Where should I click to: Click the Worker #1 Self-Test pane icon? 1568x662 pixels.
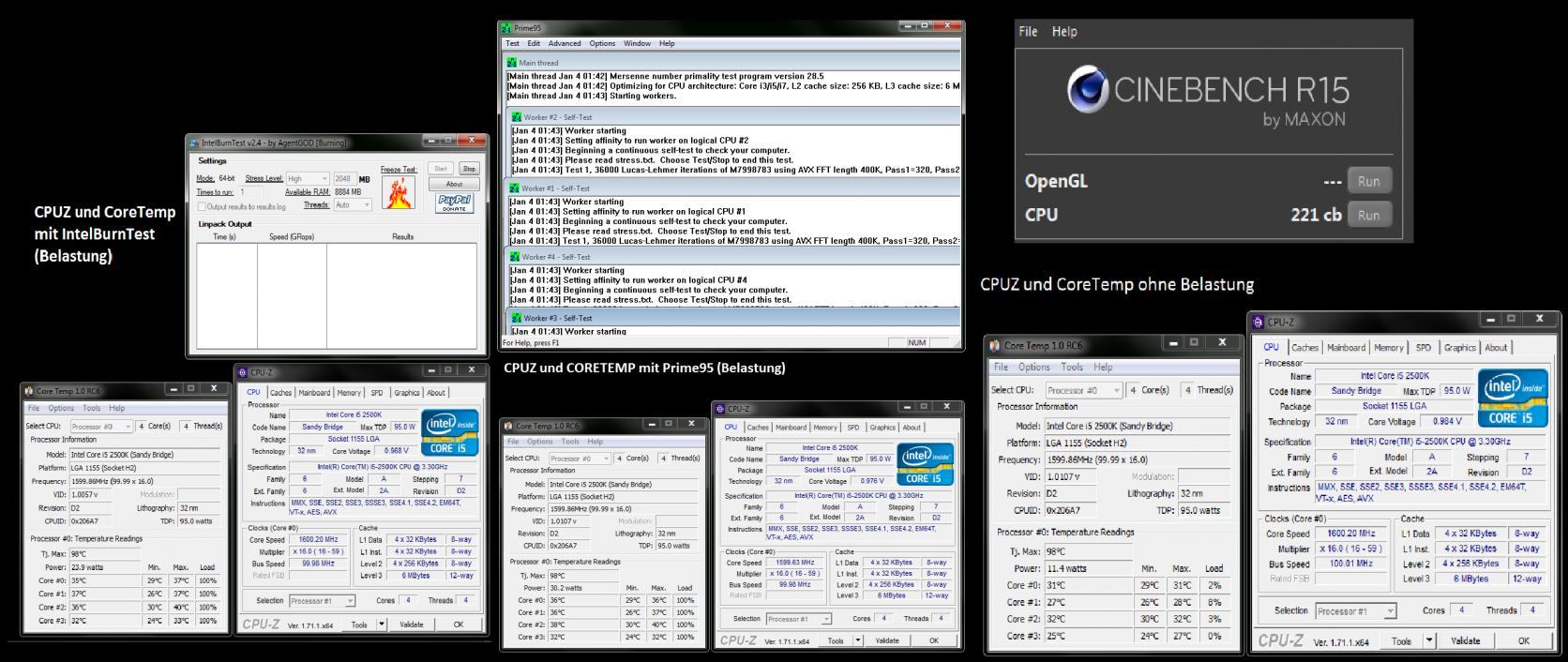click(514, 188)
